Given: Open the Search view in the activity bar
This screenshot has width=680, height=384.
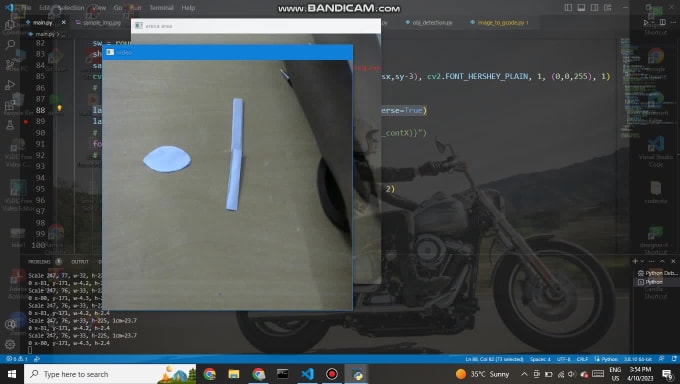Looking at the screenshot, I should (10, 44).
